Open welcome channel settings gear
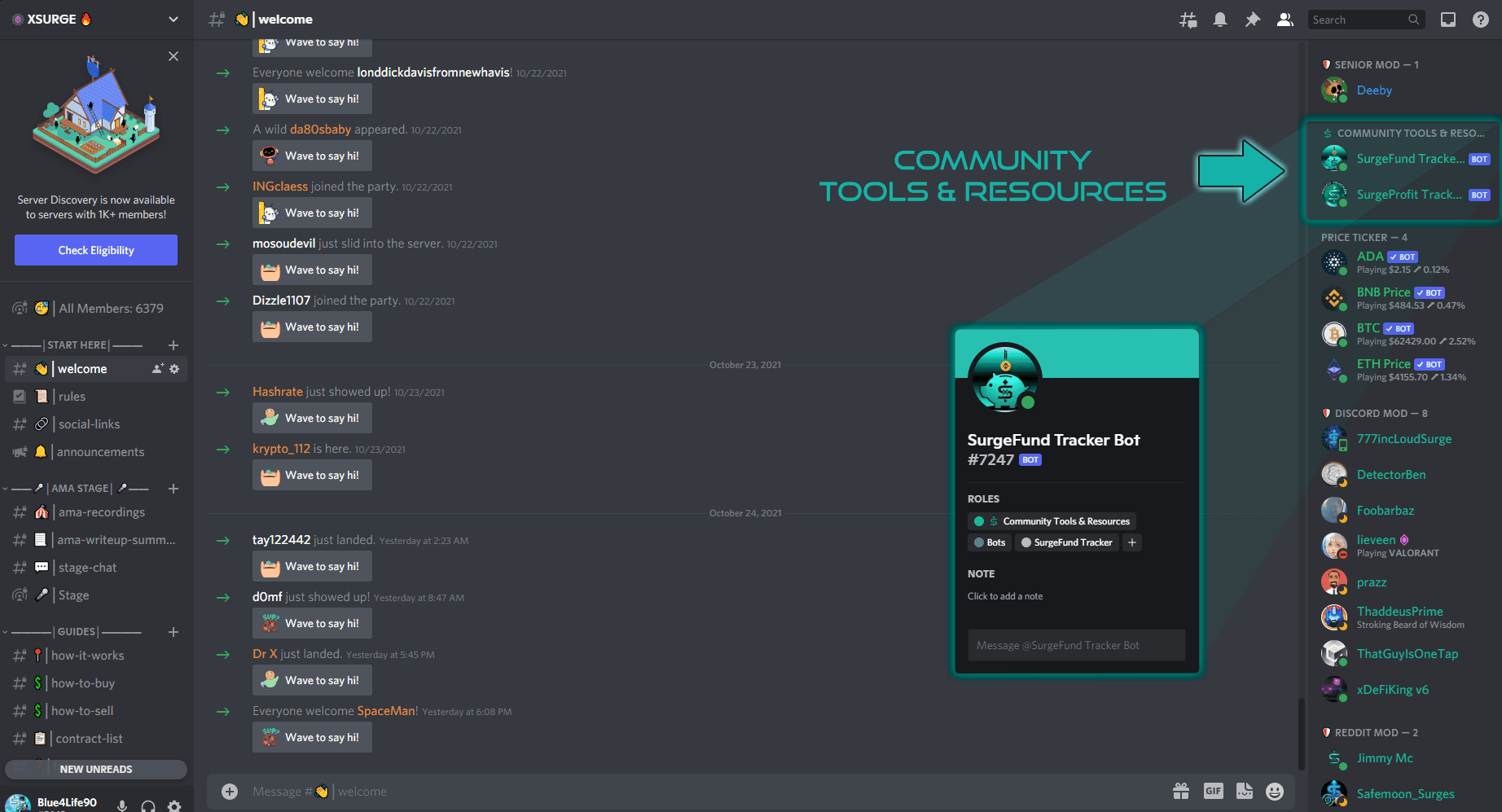The image size is (1502, 812). 174,369
